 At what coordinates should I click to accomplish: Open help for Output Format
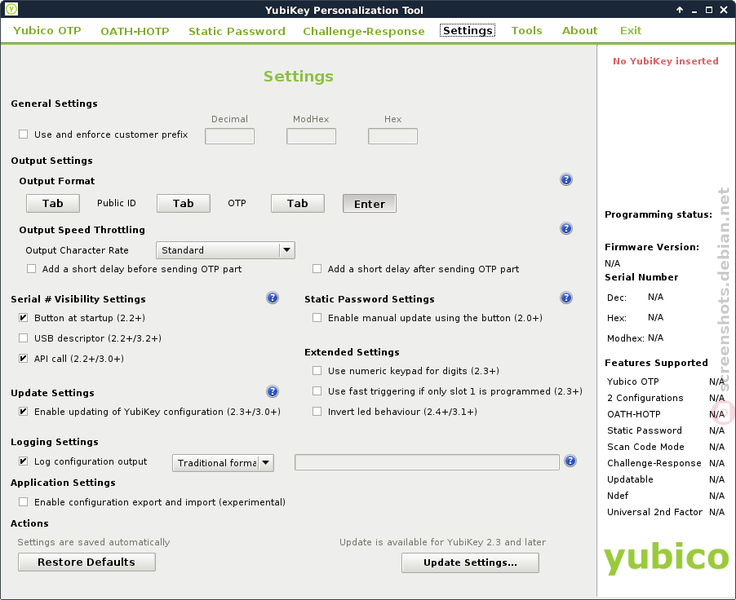pos(566,180)
